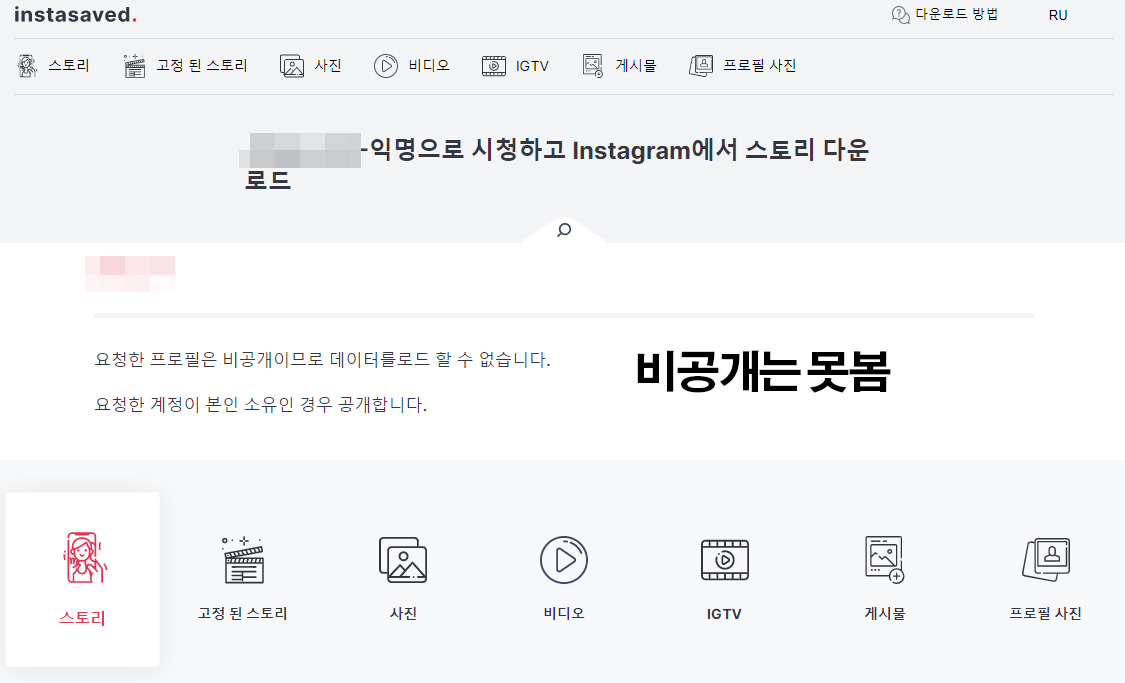This screenshot has height=683, width=1125.
Task: Open 스토리 text in top navigation
Action: click(69, 66)
